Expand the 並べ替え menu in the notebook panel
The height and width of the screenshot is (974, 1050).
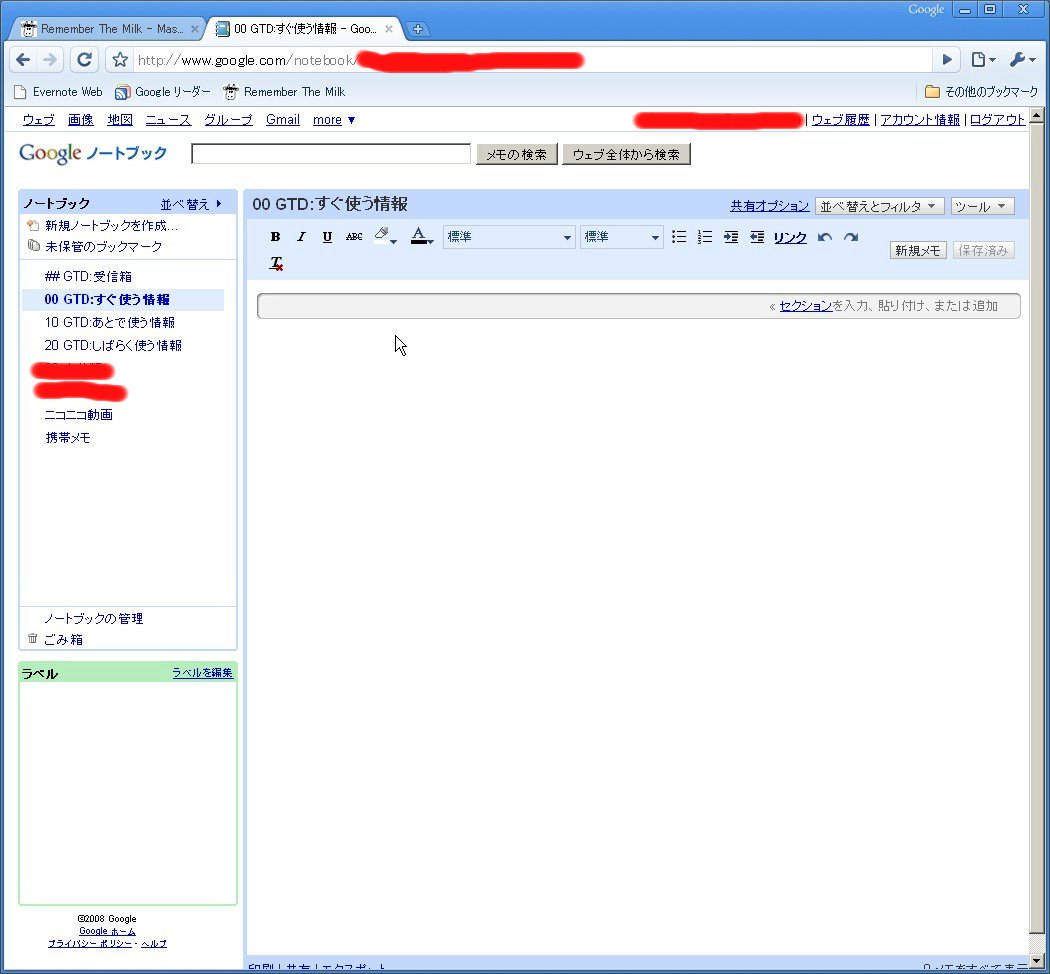click(x=191, y=204)
